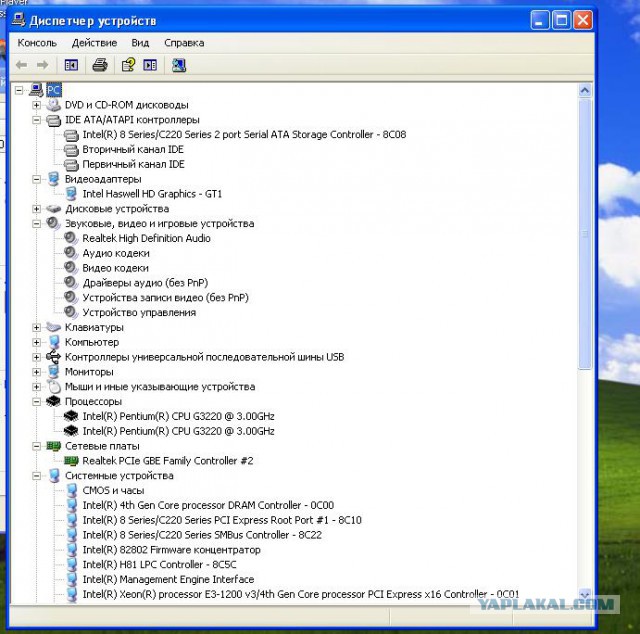Viewport: 640px width, 634px height.
Task: Select PCI Express Root Port #1 - 8C10
Action: (x=222, y=520)
